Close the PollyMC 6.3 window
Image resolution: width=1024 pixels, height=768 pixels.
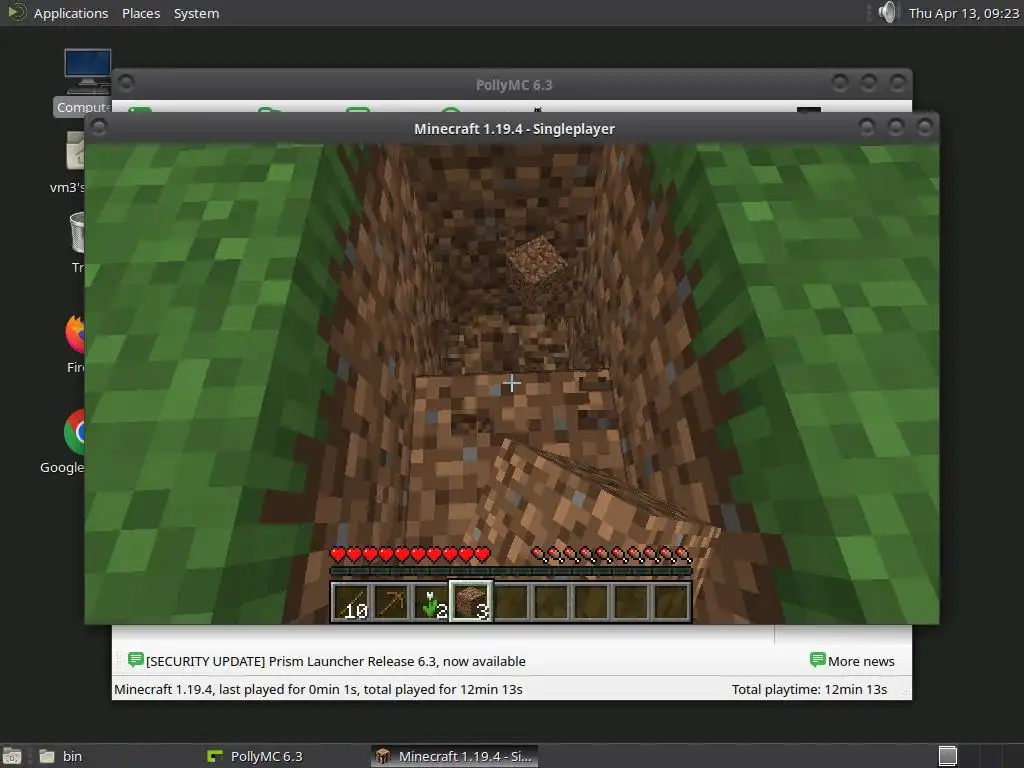pos(897,83)
